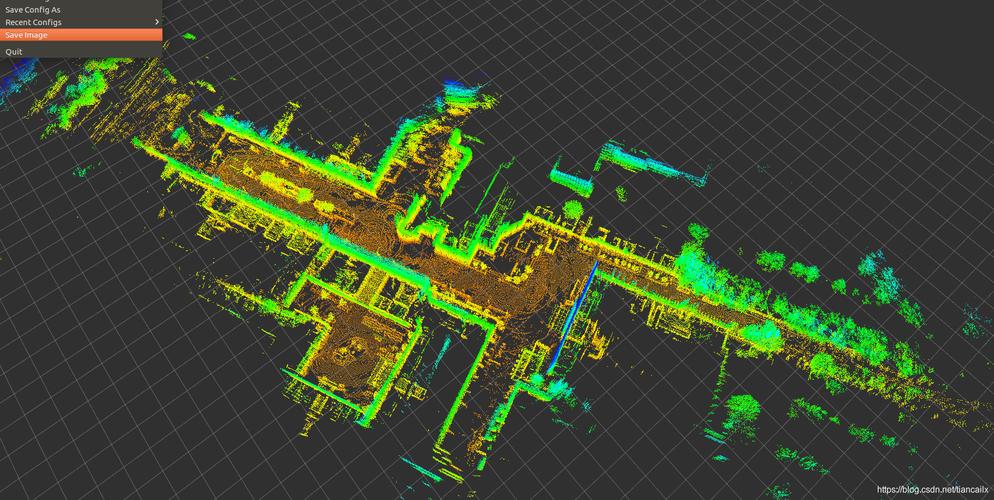
Task: Open the Recent Configs submenu
Action: (x=81, y=22)
